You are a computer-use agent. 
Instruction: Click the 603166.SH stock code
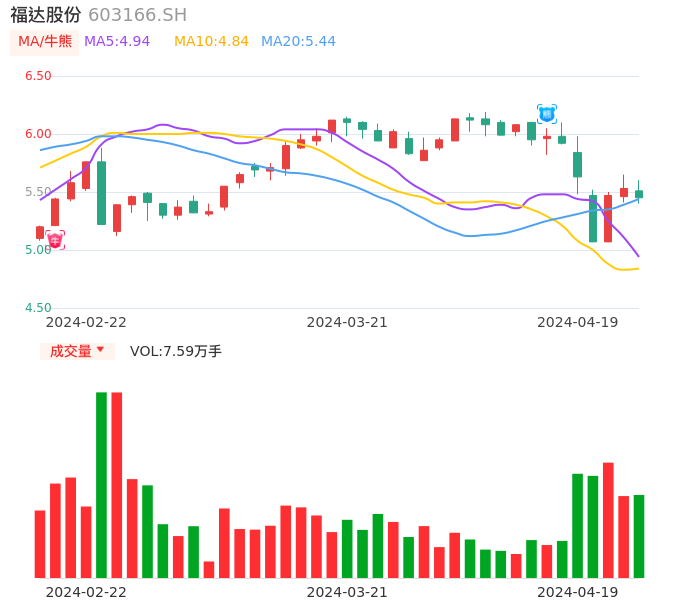pyautogui.click(x=137, y=15)
